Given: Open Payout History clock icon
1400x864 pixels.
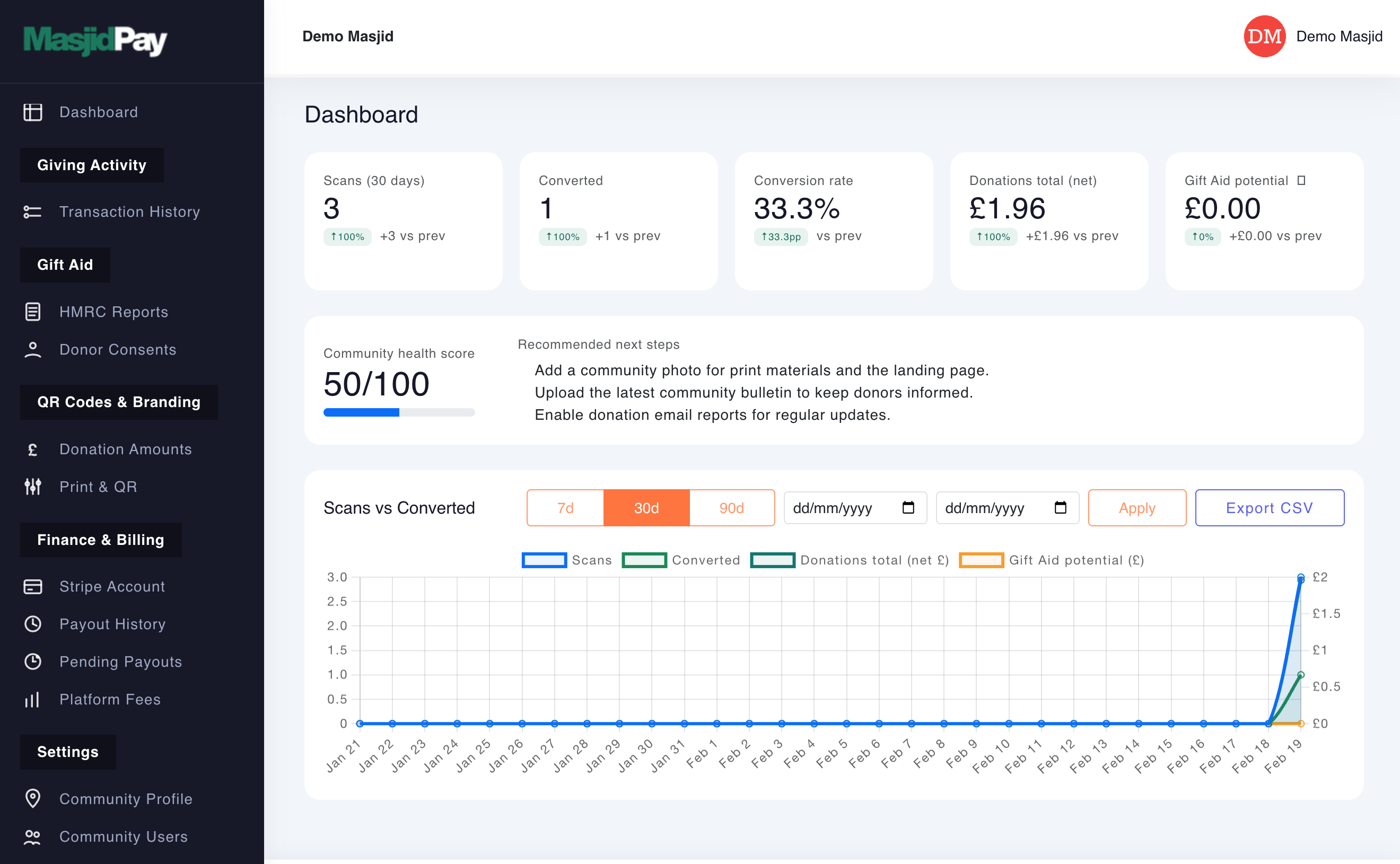Looking at the screenshot, I should click(32, 624).
